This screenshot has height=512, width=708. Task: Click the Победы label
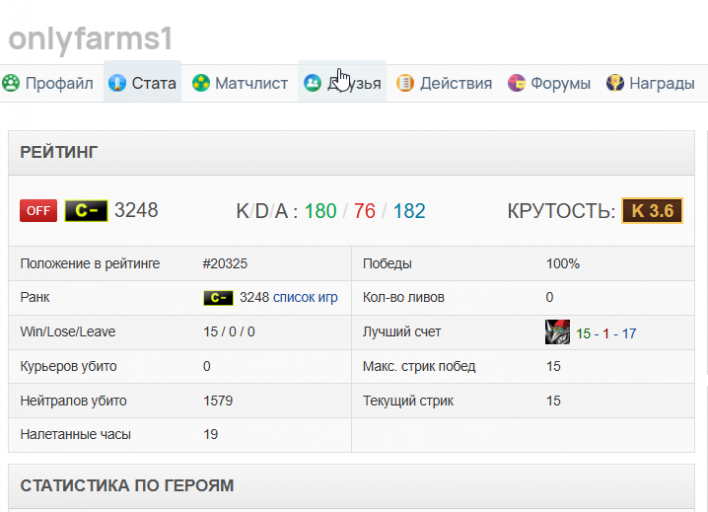(x=387, y=264)
